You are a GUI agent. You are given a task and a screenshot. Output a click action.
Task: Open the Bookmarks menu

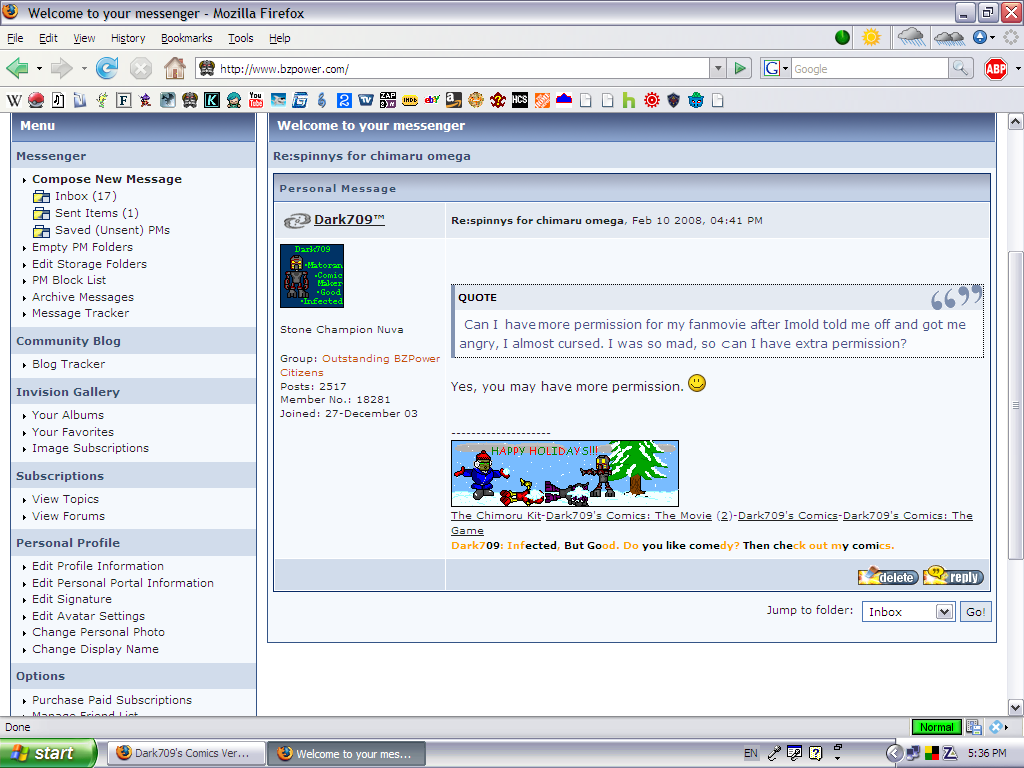[187, 38]
